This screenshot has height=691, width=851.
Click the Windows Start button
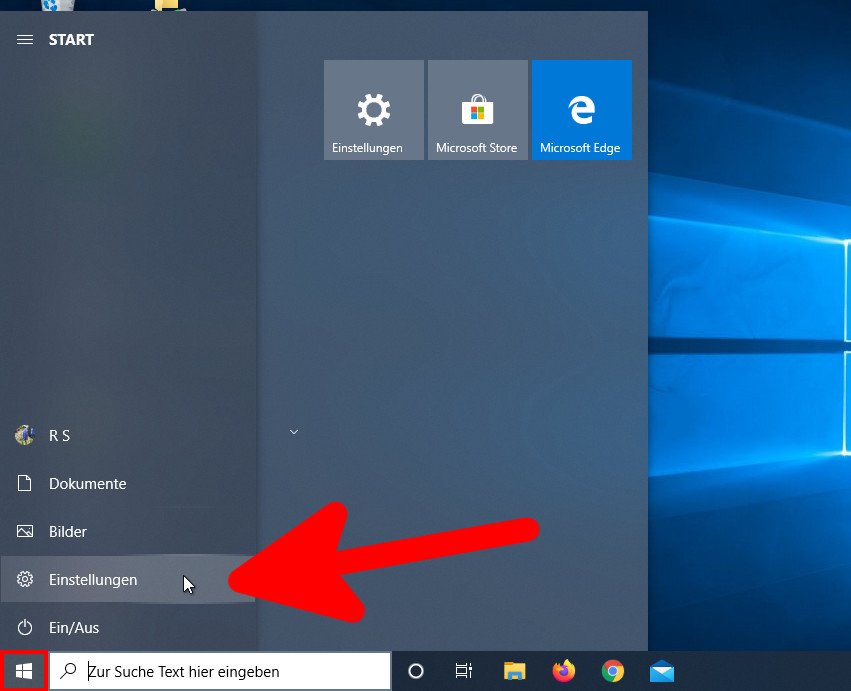click(24, 671)
